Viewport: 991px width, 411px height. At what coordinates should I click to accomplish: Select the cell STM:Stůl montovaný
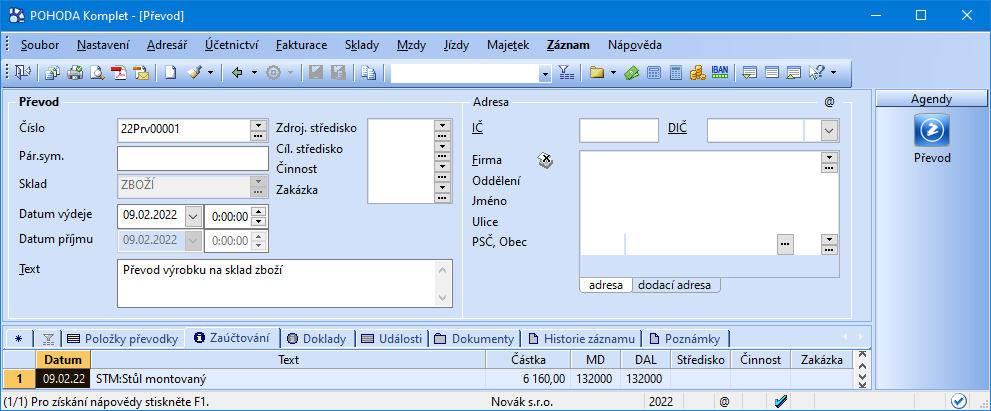(x=289, y=379)
